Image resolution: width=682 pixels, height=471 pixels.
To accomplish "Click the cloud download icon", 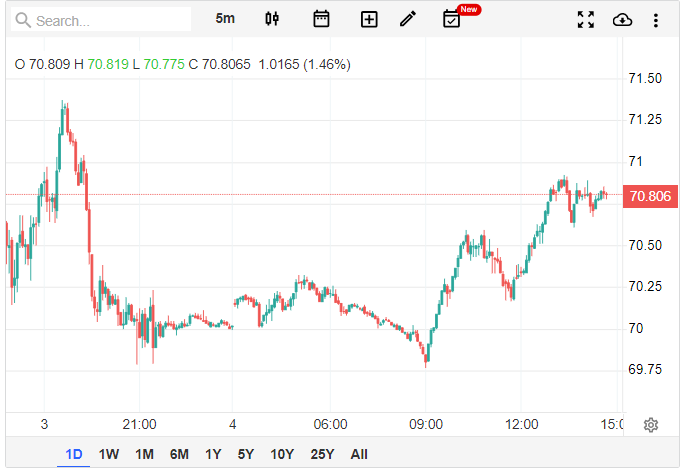I will pos(622,20).
